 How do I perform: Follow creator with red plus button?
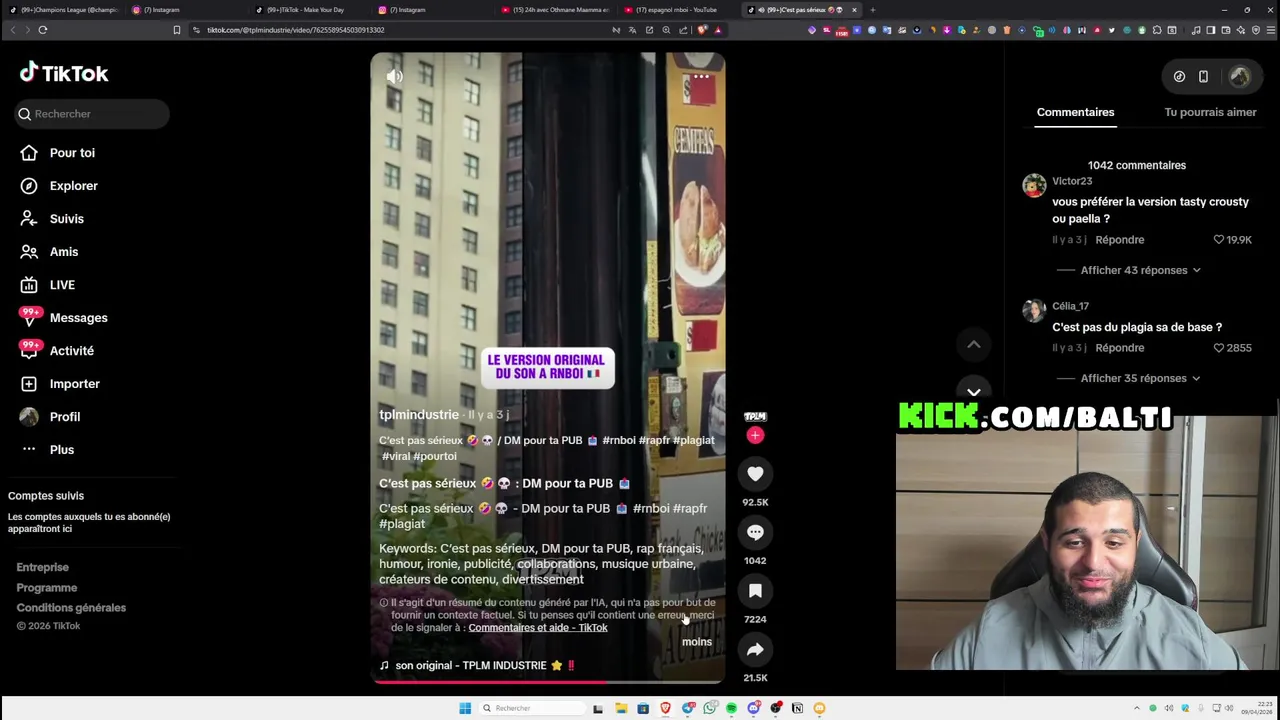755,435
